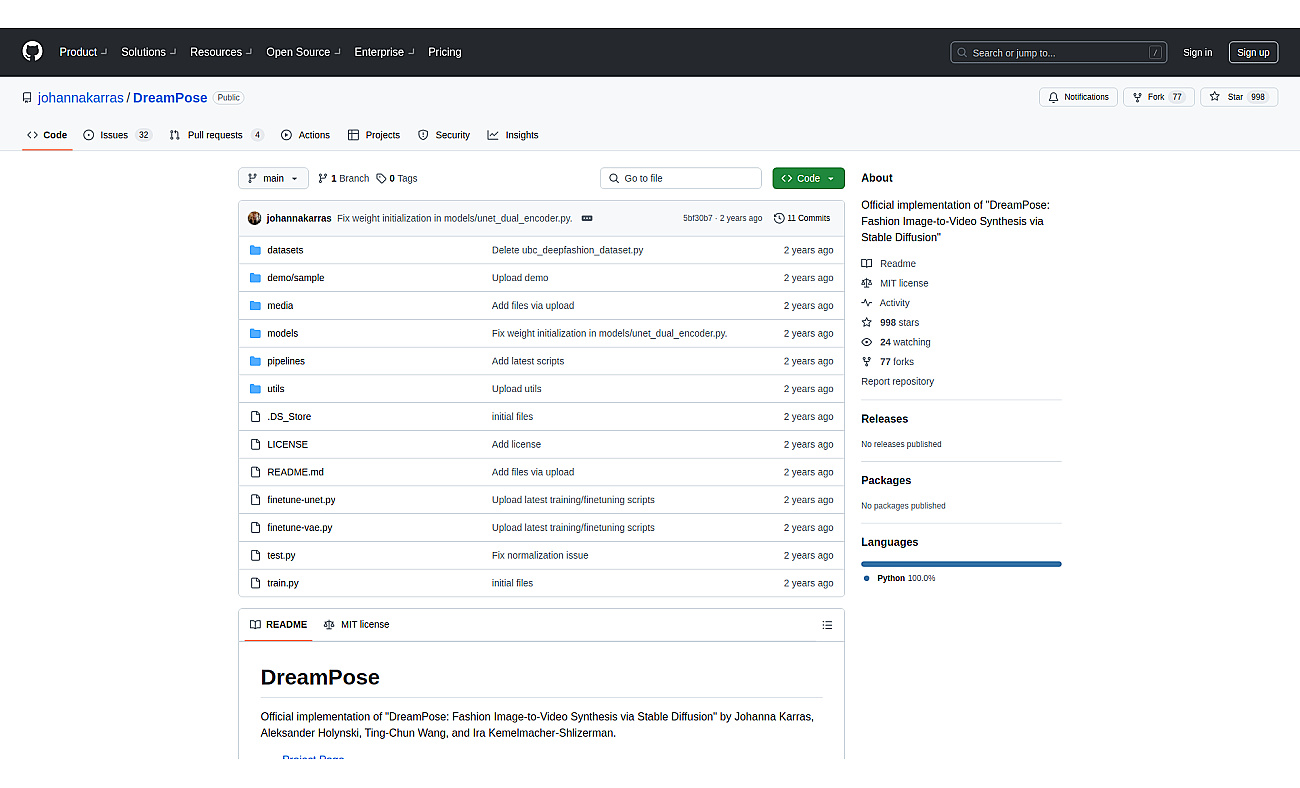Open finetune-unet.py file

coord(301,500)
